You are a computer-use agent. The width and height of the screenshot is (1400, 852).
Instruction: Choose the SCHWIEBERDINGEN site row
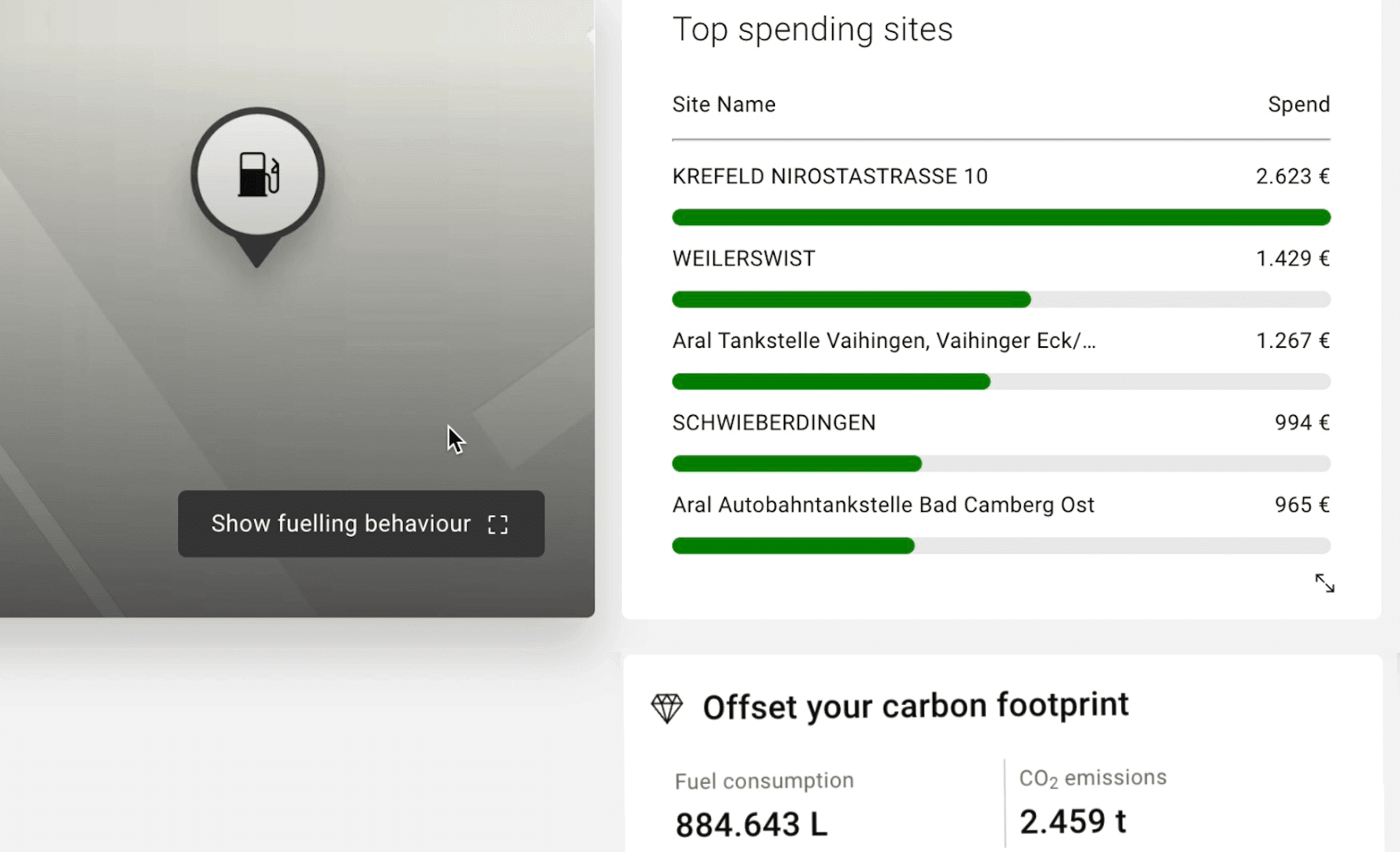(773, 423)
